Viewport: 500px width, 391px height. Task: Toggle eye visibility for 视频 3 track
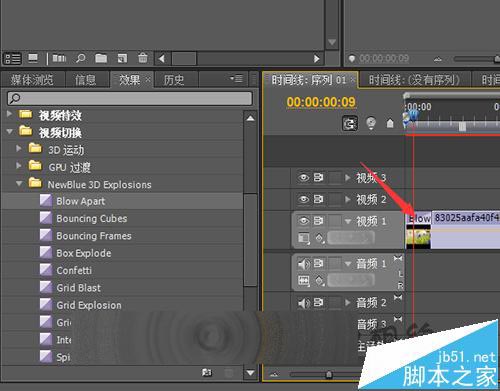coord(303,178)
